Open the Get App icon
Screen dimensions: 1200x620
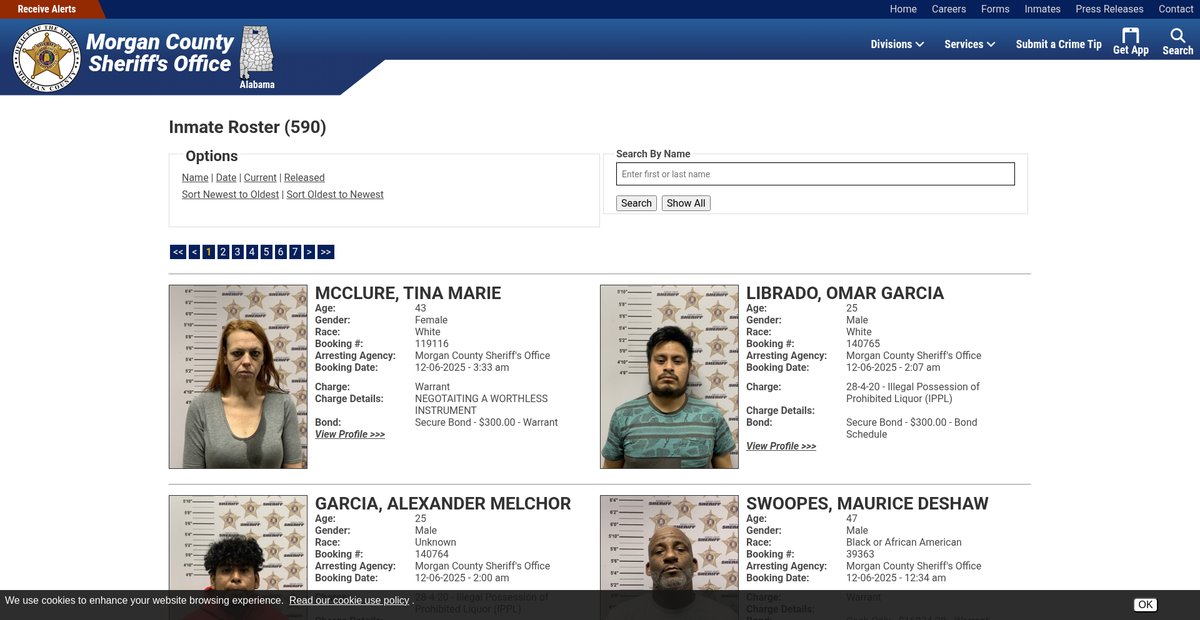[x=1131, y=42]
